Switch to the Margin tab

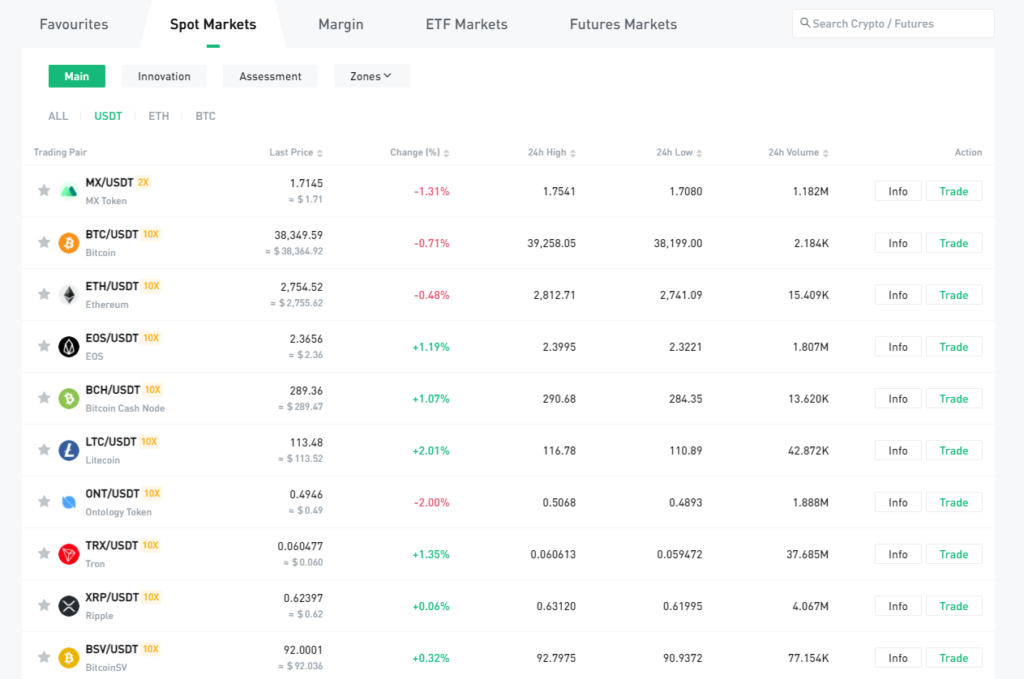(x=341, y=24)
